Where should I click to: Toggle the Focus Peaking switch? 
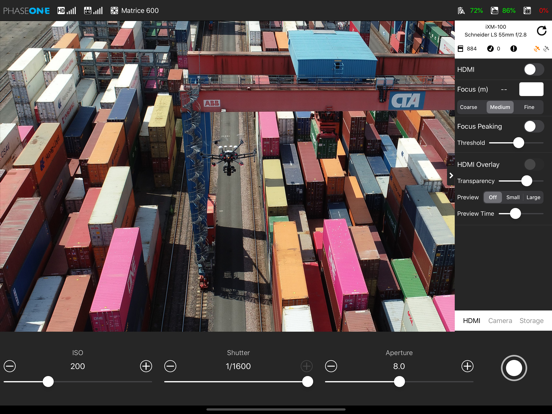[x=534, y=126]
